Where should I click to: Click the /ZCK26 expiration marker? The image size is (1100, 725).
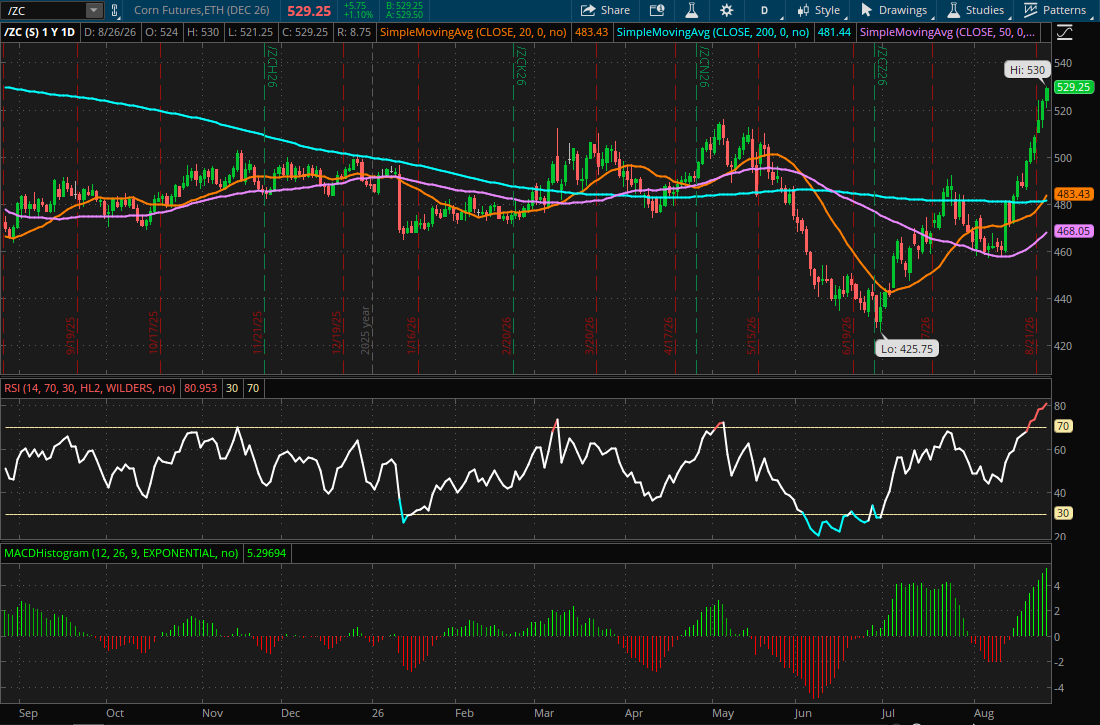pyautogui.click(x=521, y=67)
